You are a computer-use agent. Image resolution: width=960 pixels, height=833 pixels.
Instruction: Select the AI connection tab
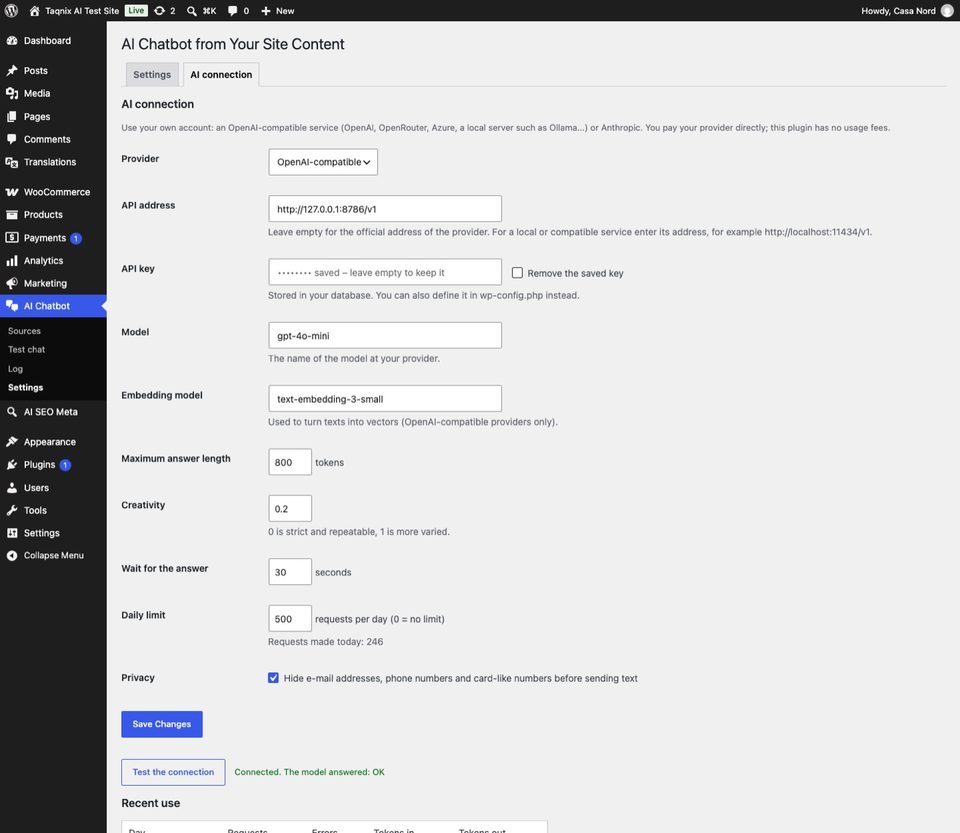(x=221, y=75)
